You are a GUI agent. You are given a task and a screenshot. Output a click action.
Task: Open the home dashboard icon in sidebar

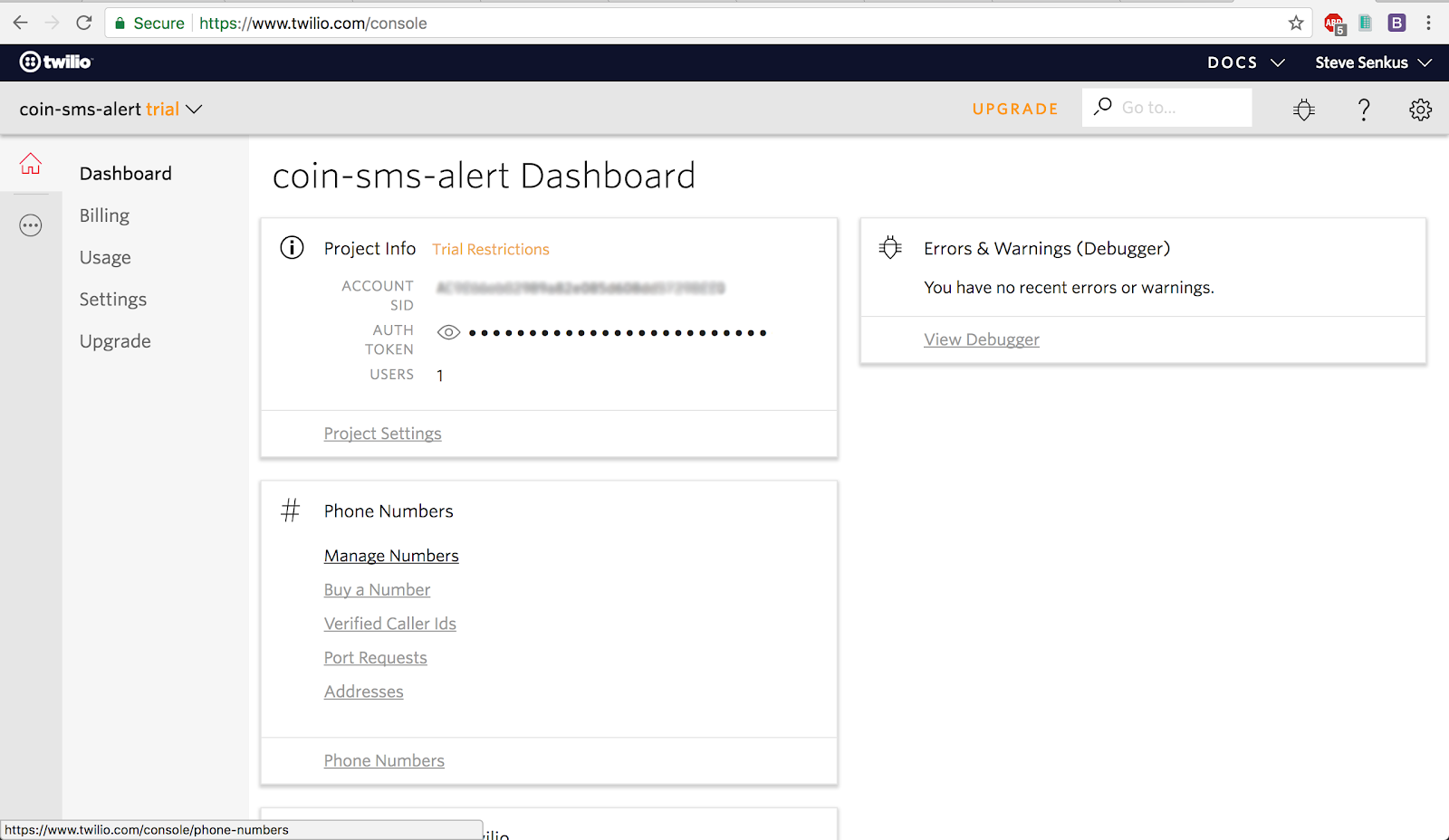pos(31,164)
